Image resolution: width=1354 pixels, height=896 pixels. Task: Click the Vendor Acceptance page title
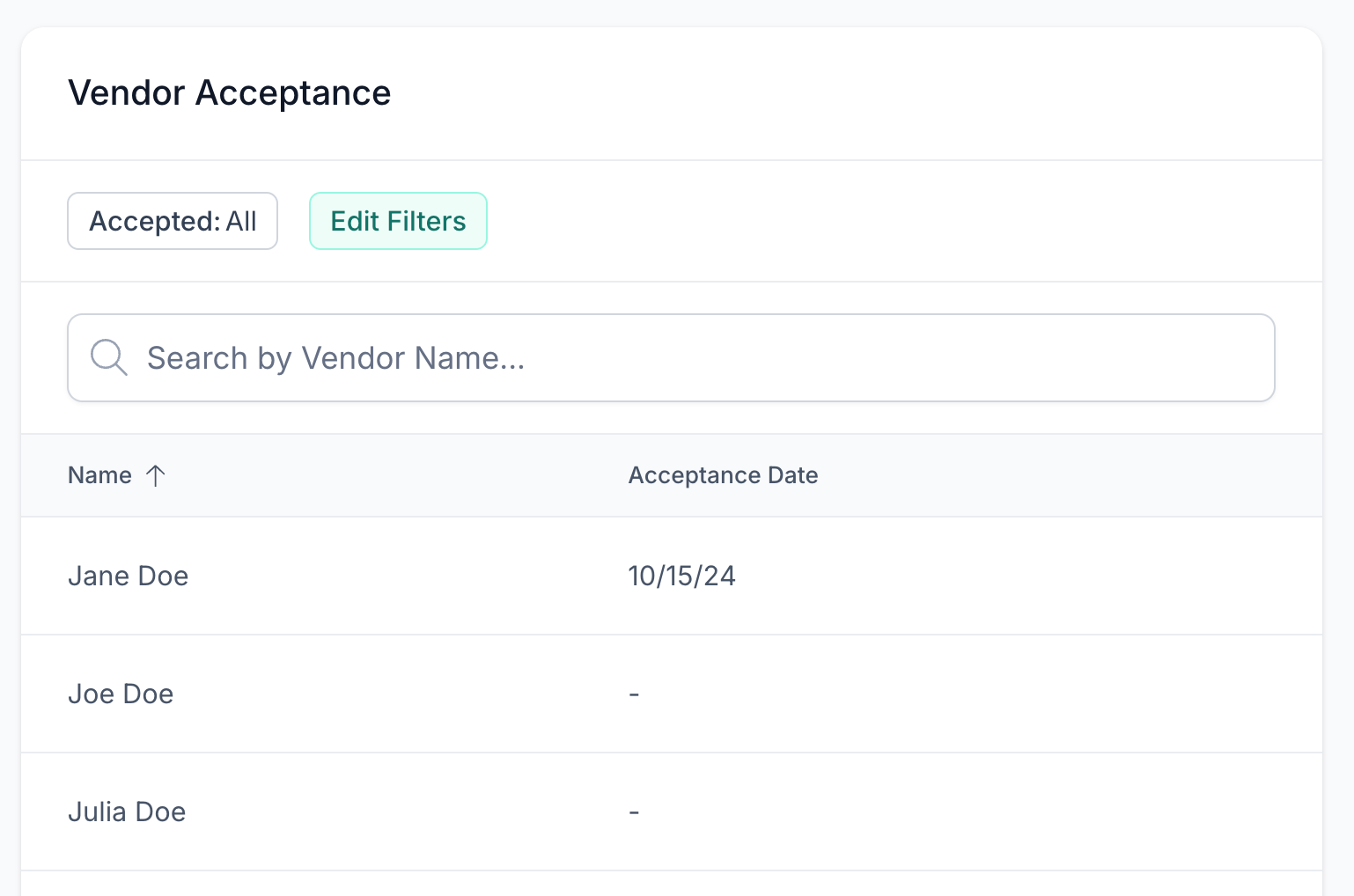229,93
